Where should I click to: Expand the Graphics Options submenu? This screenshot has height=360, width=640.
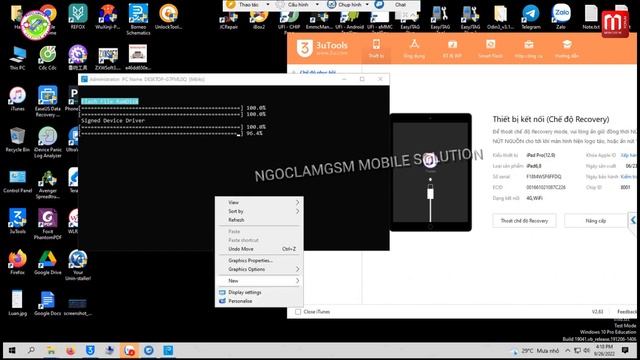(x=260, y=269)
